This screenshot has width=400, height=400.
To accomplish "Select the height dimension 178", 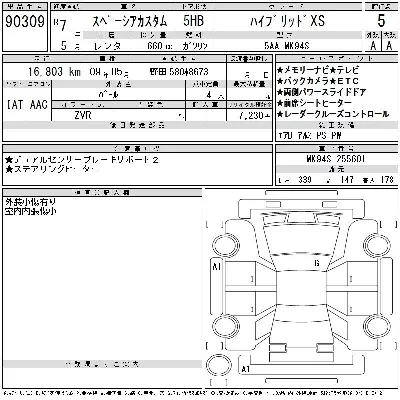I will click(x=387, y=180).
